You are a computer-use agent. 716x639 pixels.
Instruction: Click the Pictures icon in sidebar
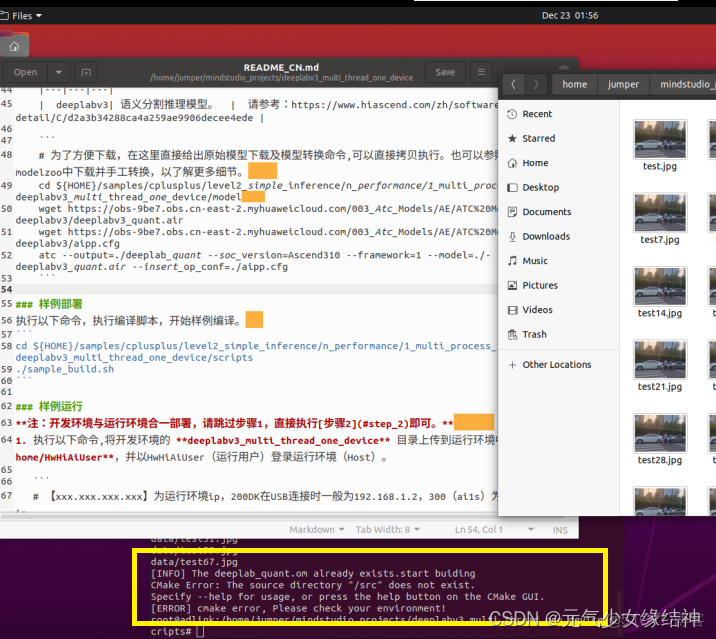coord(512,285)
